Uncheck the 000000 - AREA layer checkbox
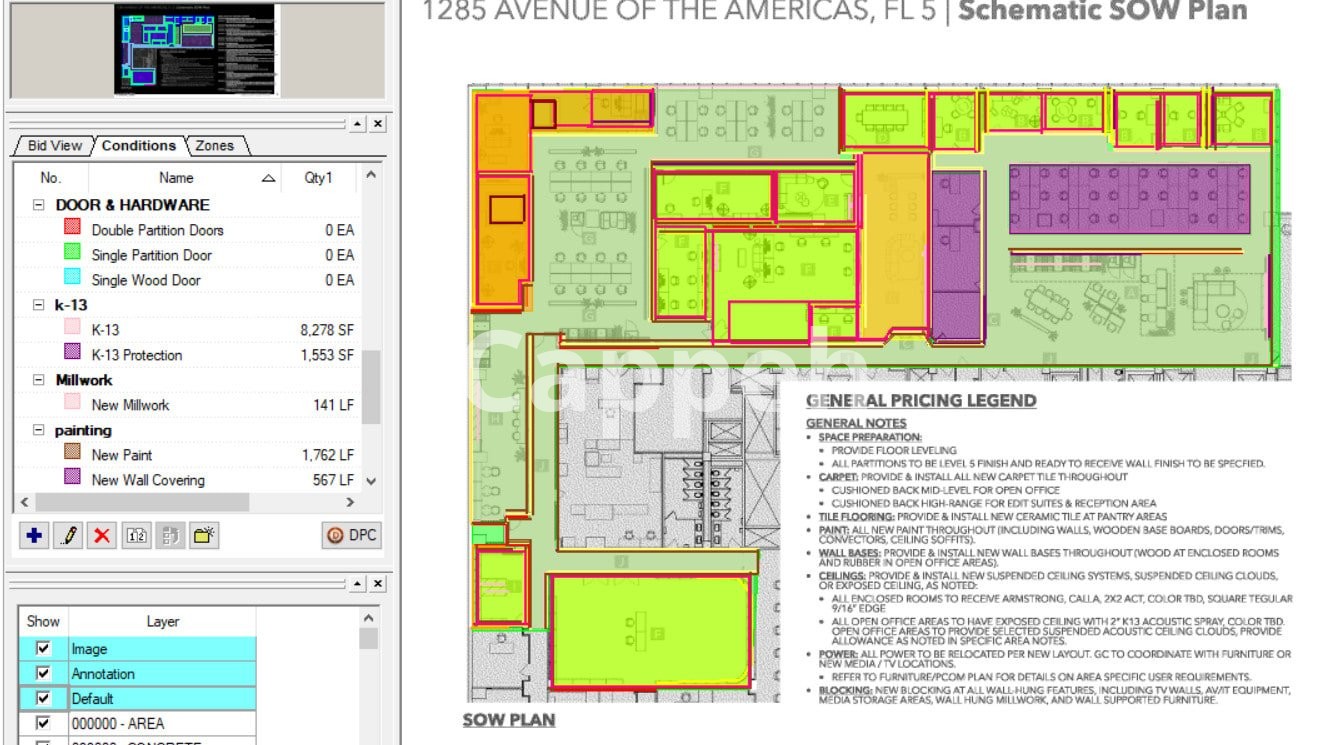The width and height of the screenshot is (1318, 745). coord(43,723)
